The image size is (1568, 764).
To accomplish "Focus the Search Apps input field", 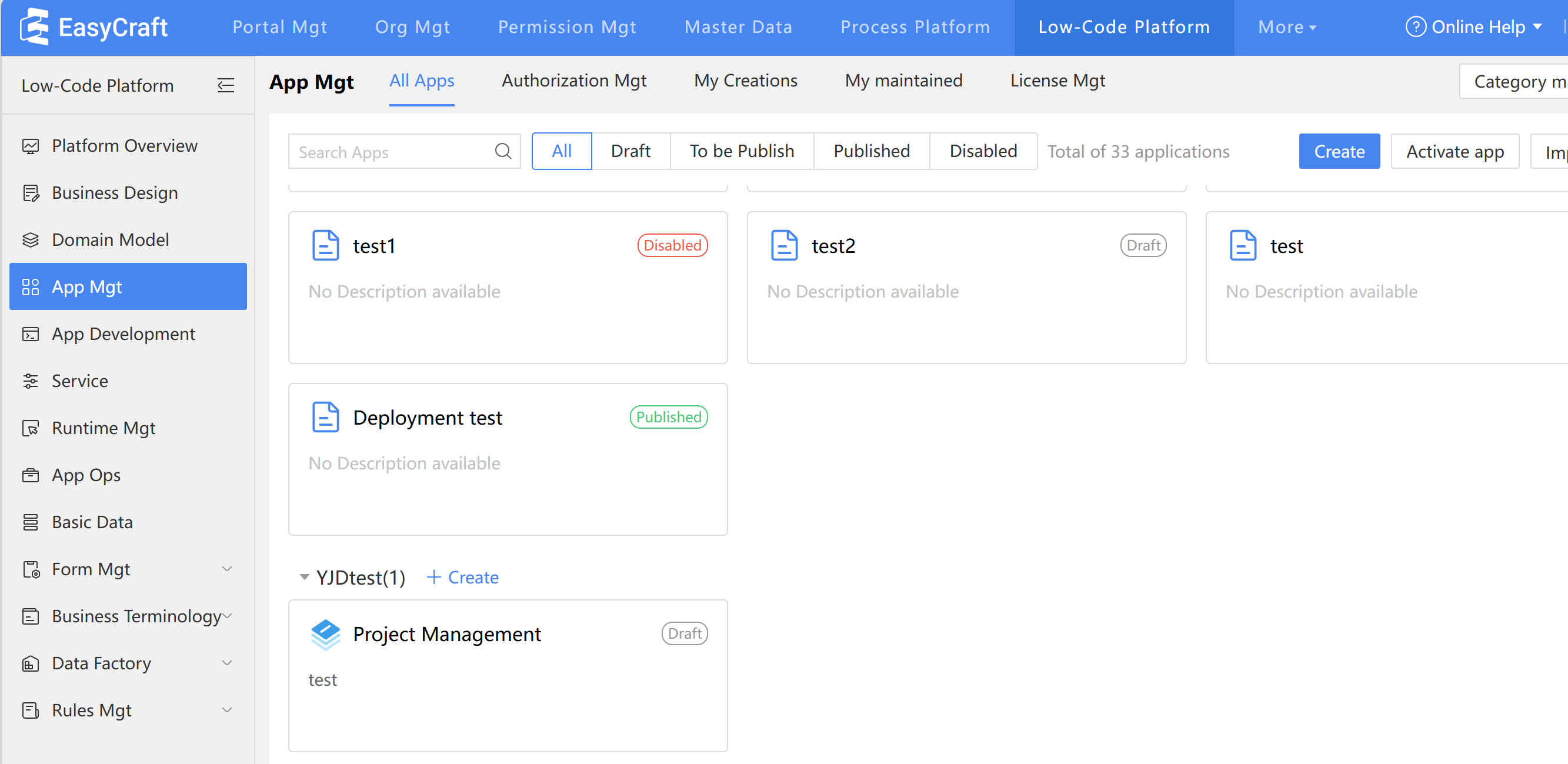I will pos(393,152).
